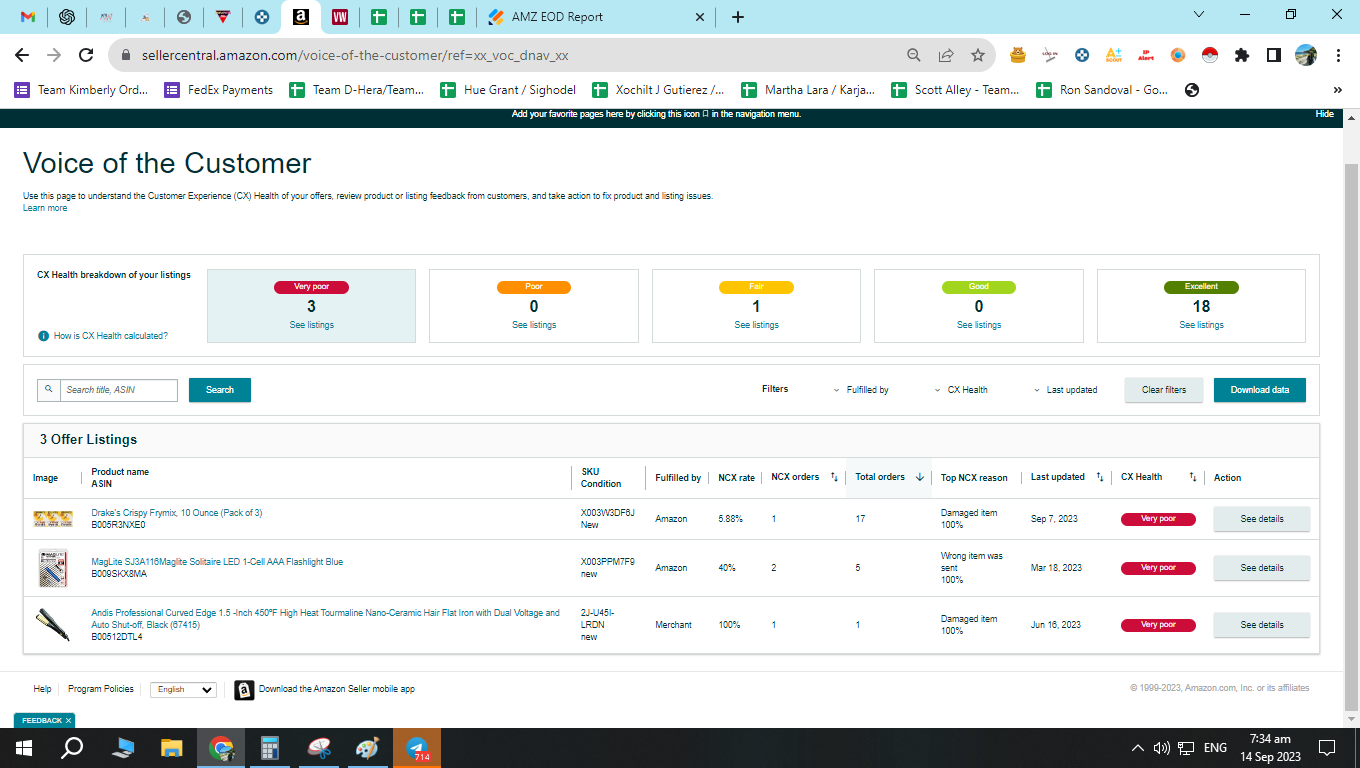Open the Pokeball extension icon

tap(1210, 55)
